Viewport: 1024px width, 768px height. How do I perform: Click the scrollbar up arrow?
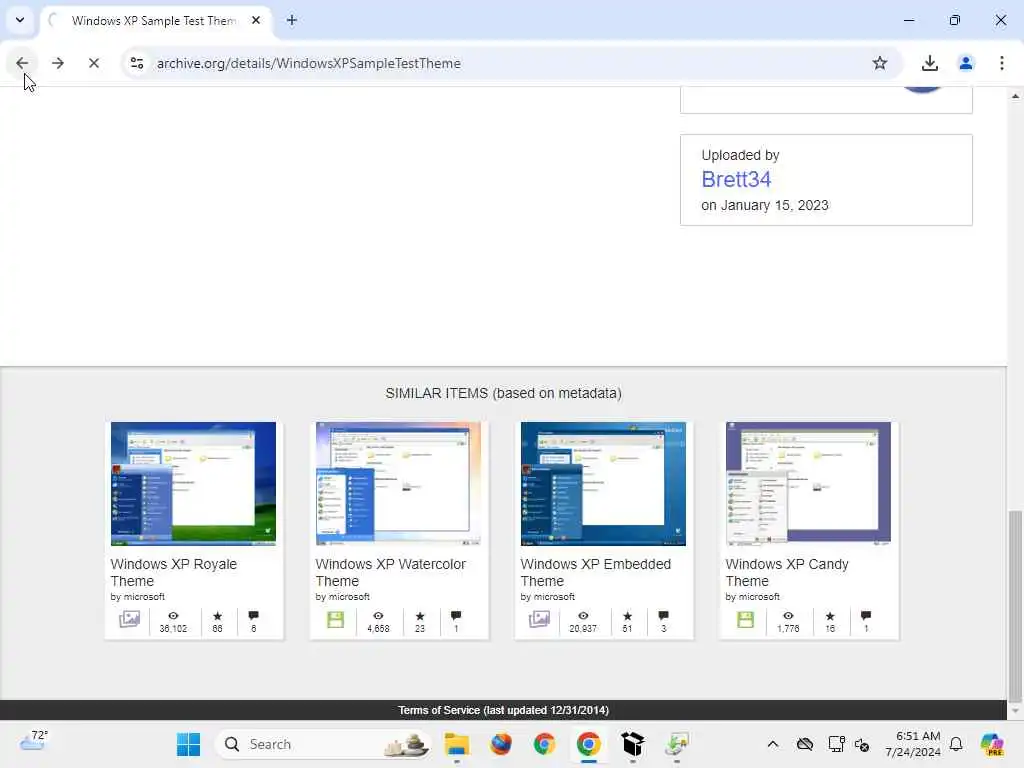pos(1015,97)
